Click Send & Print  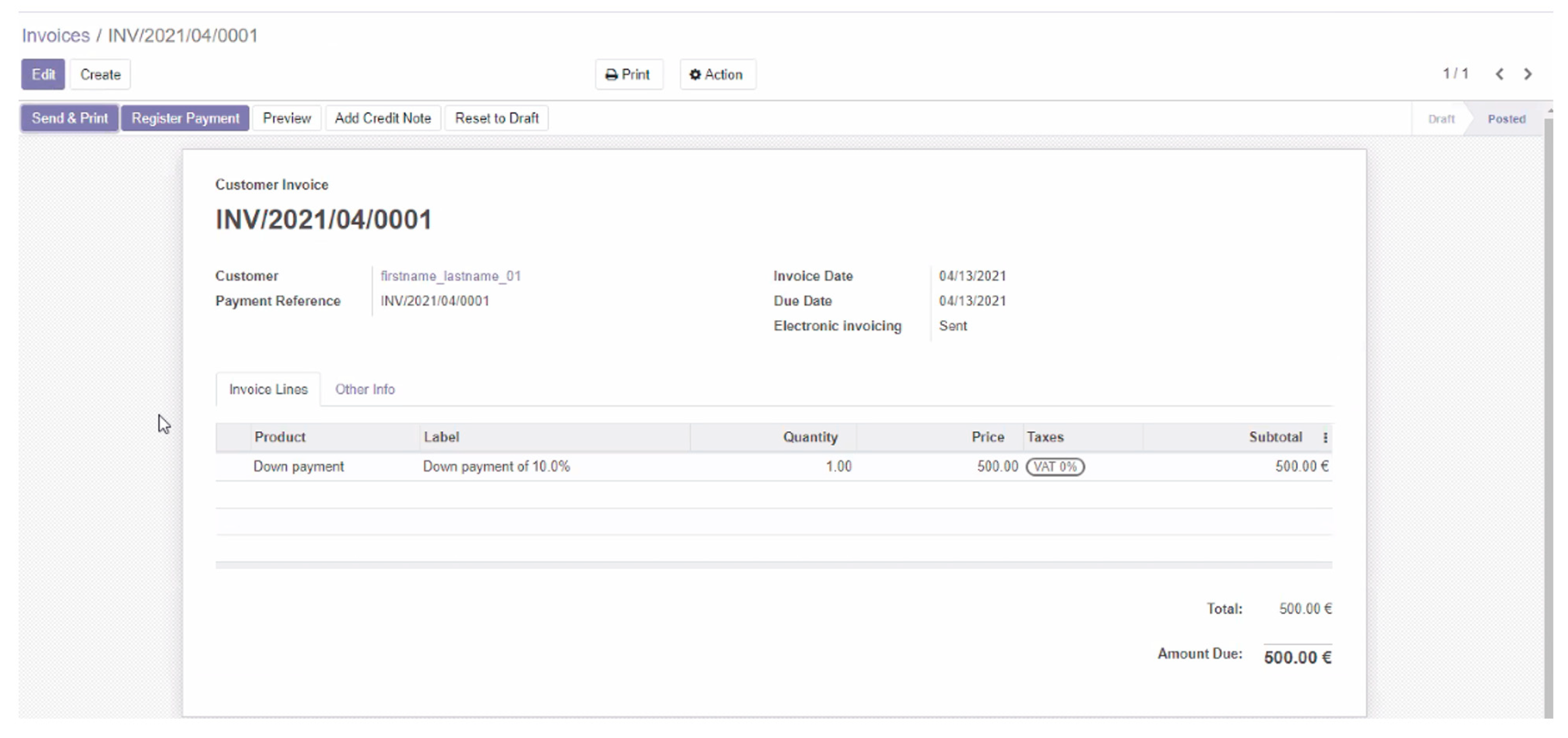pos(69,118)
